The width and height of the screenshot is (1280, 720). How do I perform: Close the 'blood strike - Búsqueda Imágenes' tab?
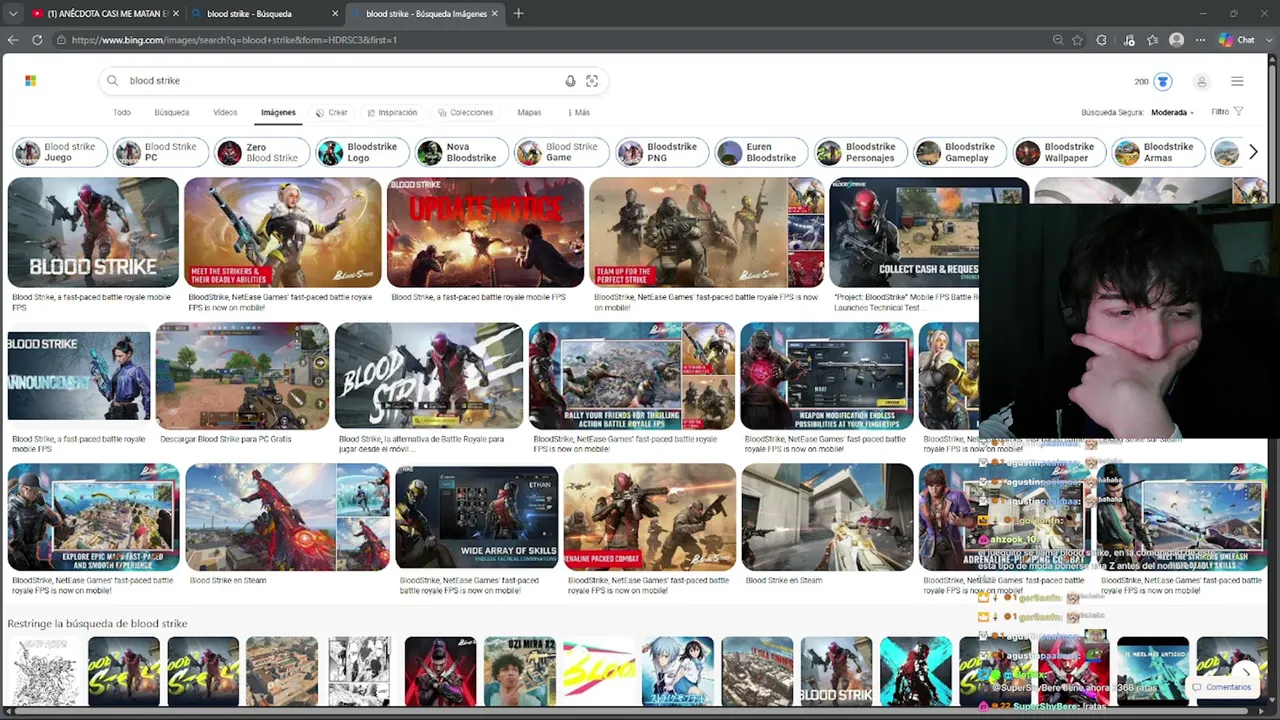494,14
